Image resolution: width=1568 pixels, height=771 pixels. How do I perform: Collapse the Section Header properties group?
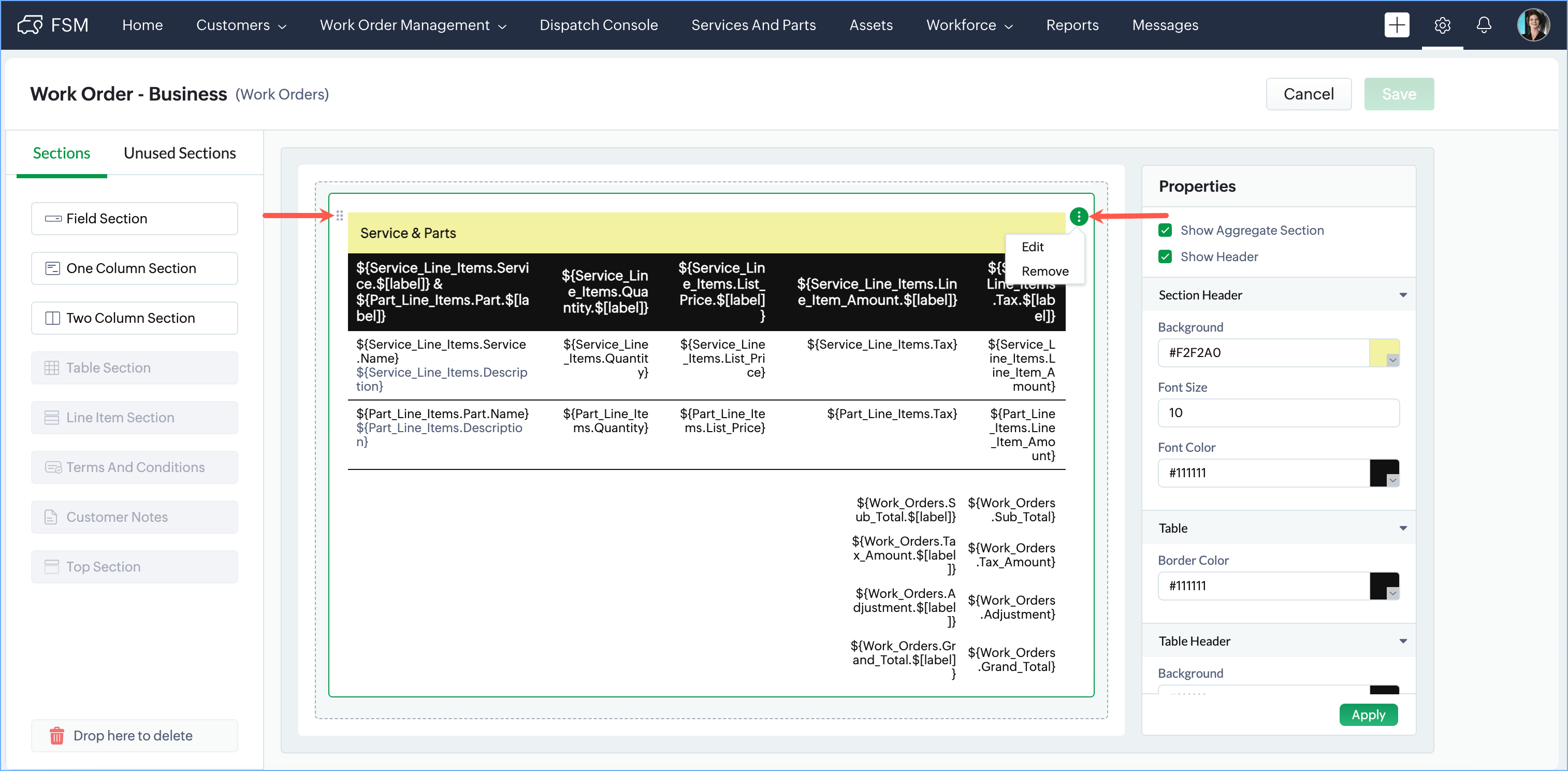(1402, 295)
